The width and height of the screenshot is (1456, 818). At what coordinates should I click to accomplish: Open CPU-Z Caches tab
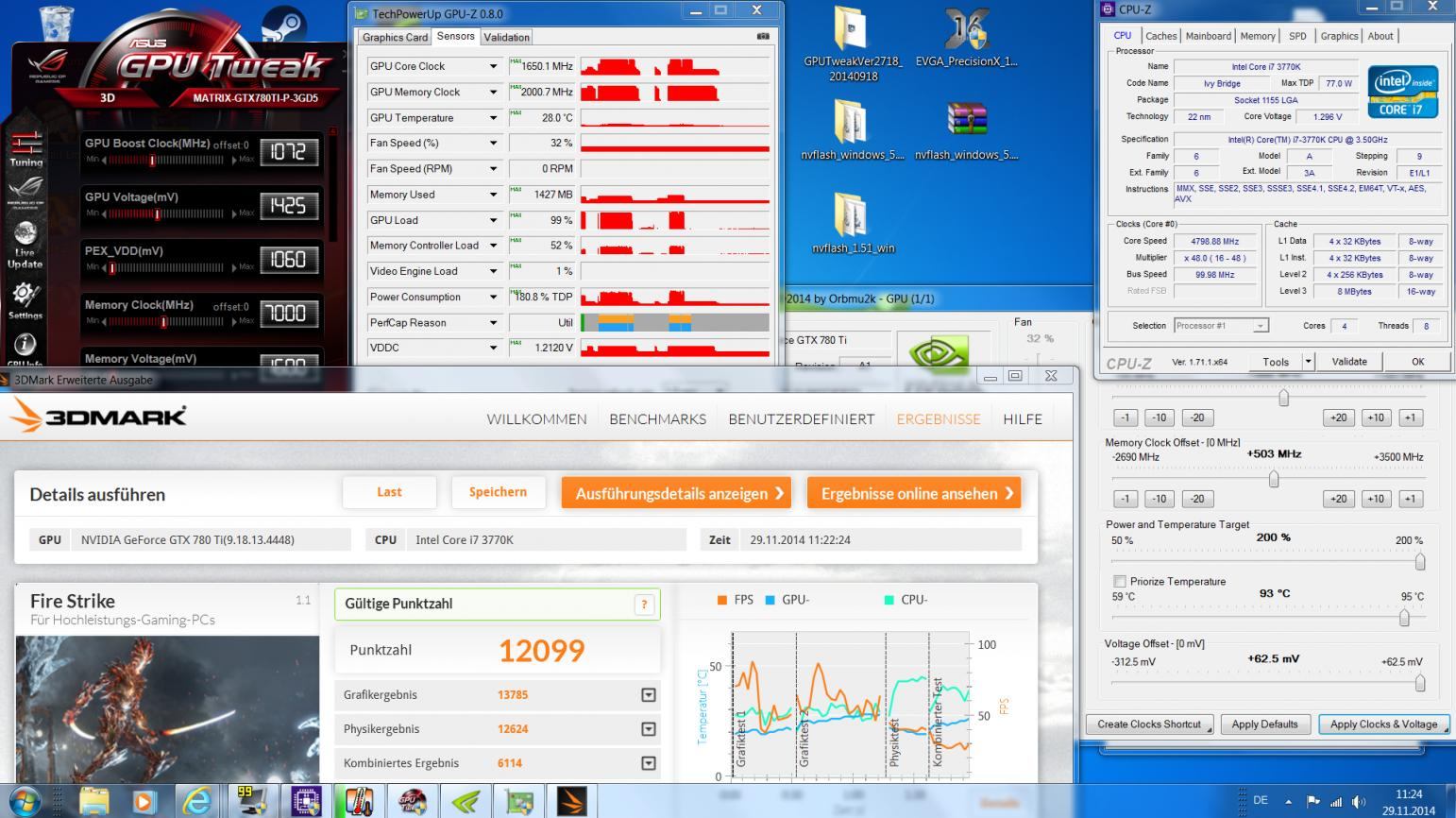pyautogui.click(x=1161, y=36)
